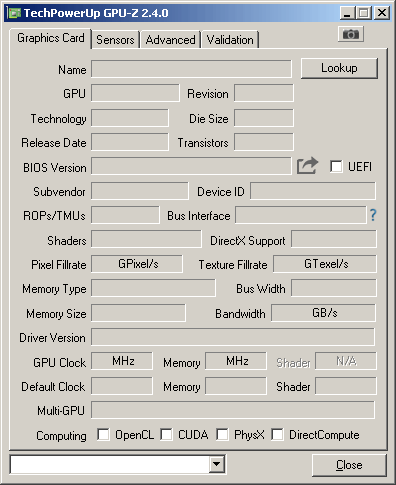The height and width of the screenshot is (485, 396).
Task: Open the GPU selection dropdown arrow
Action: tap(217, 464)
